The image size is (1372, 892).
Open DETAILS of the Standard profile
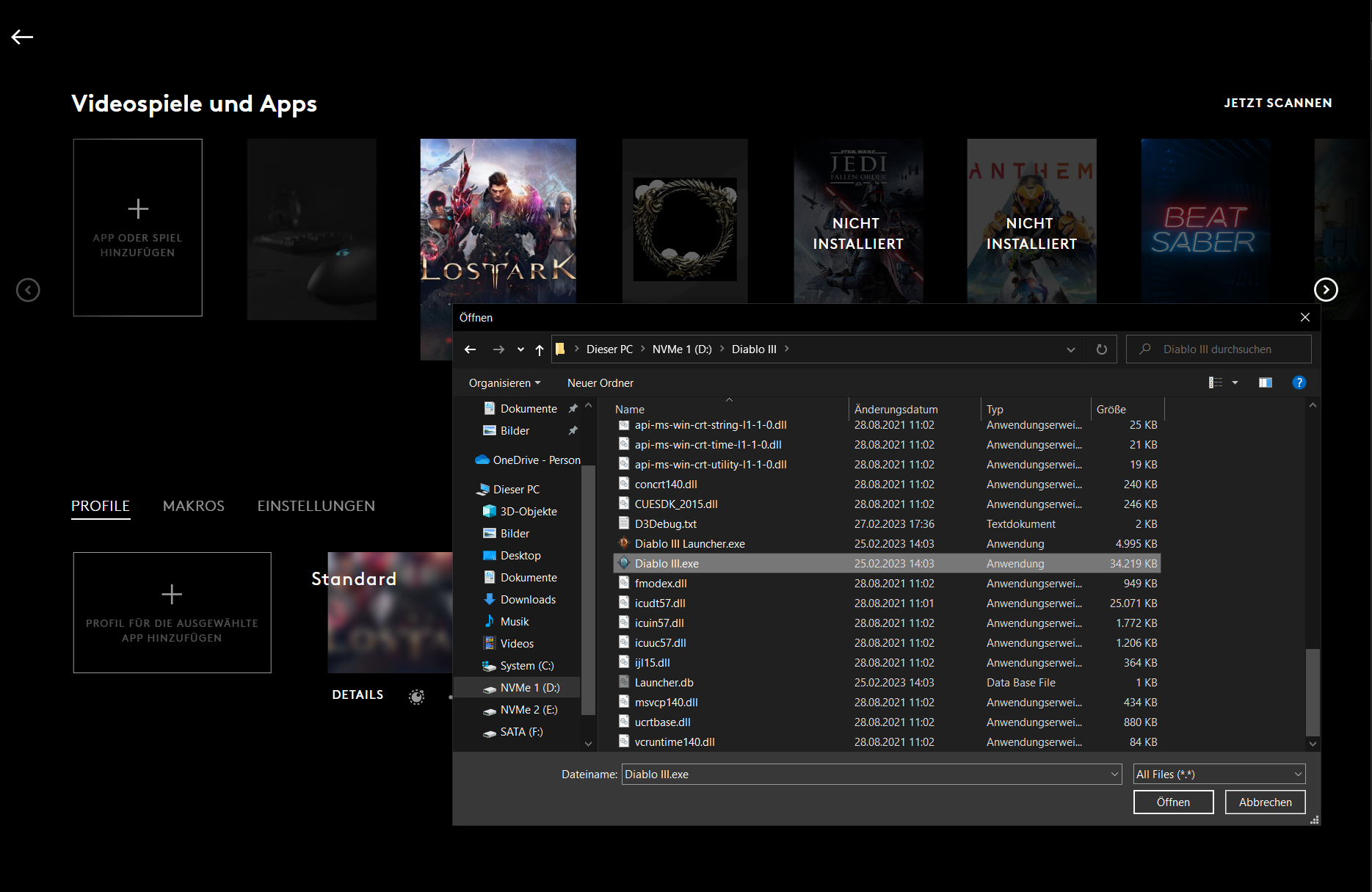357,695
